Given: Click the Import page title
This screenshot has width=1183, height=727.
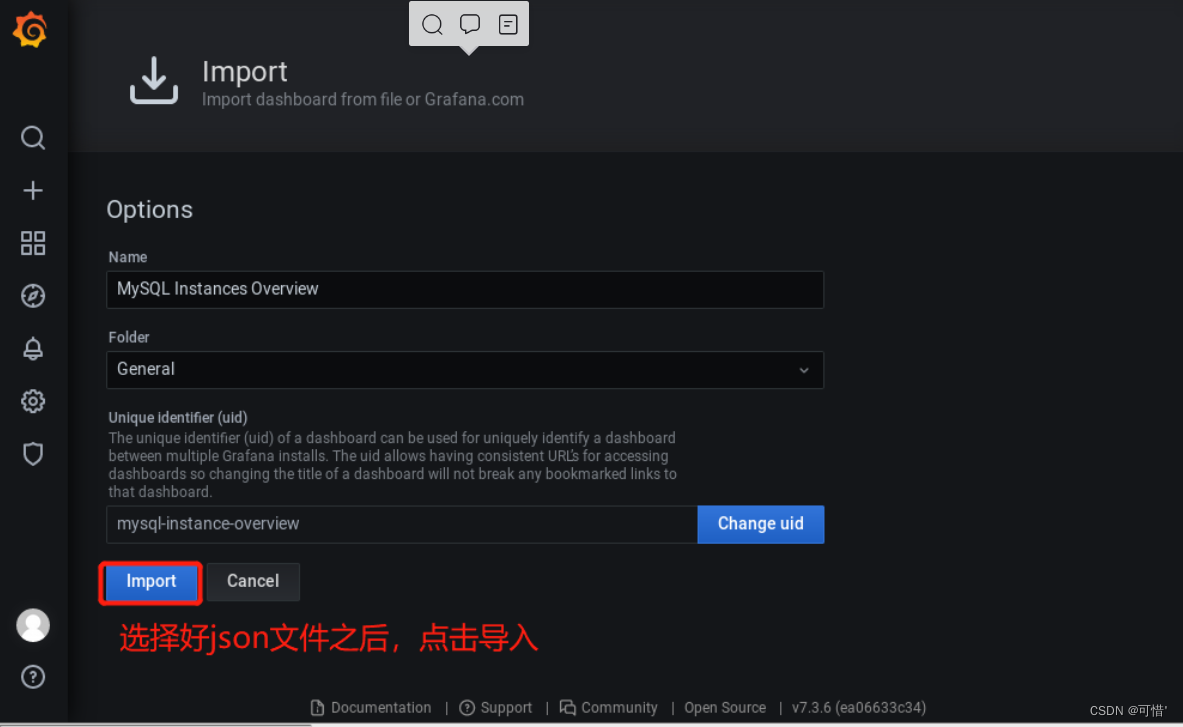Looking at the screenshot, I should [x=244, y=72].
